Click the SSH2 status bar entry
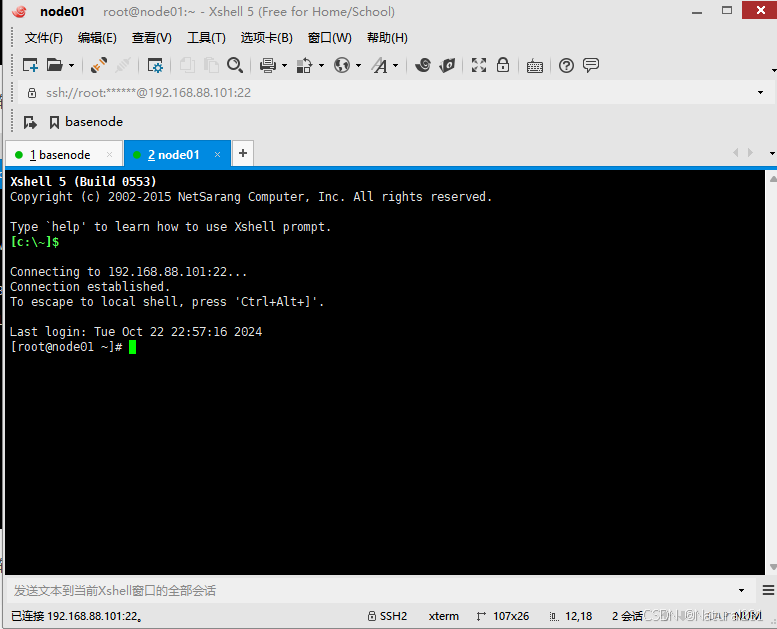Image resolution: width=777 pixels, height=629 pixels. 387,616
